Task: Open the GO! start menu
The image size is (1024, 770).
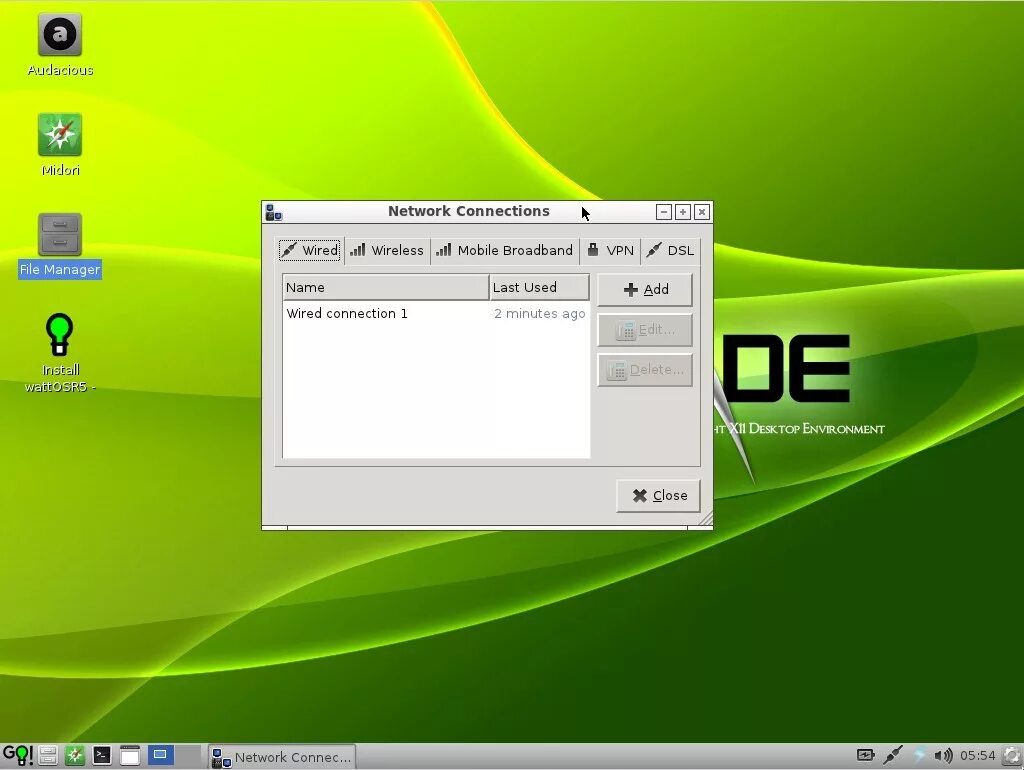Action: [18, 756]
